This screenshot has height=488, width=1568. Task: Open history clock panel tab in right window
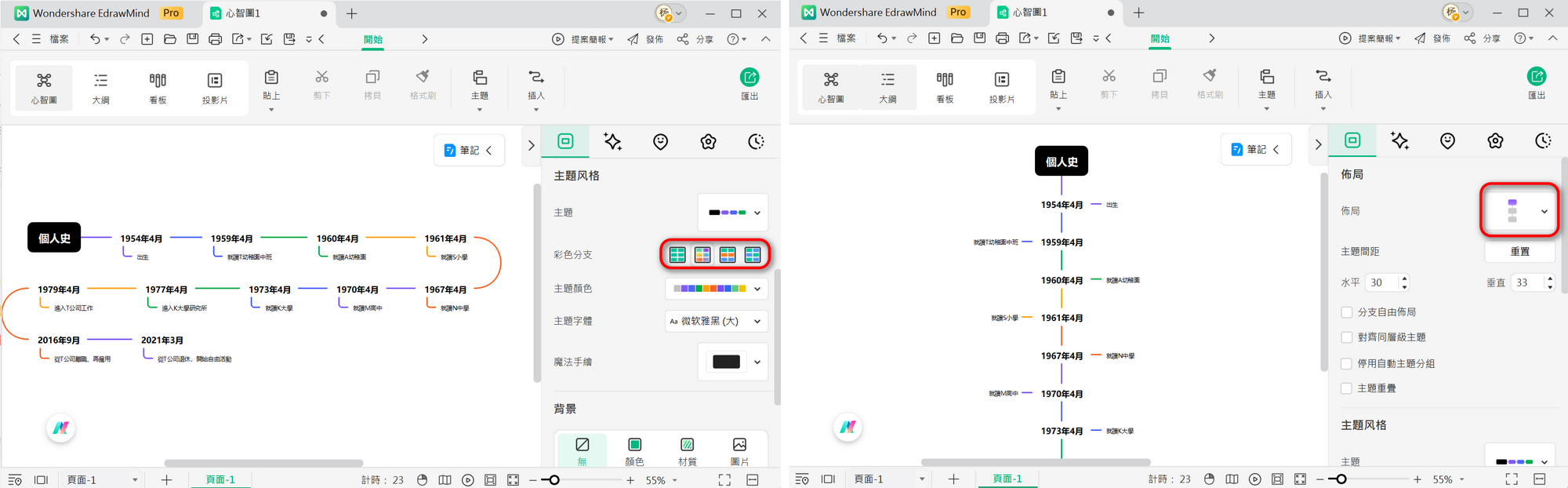(x=1543, y=140)
